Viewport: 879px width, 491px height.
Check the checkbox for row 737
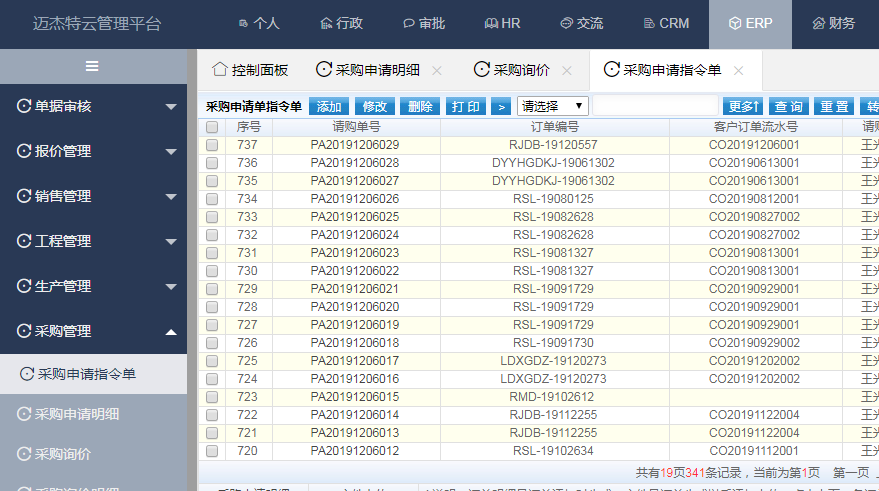point(212,145)
